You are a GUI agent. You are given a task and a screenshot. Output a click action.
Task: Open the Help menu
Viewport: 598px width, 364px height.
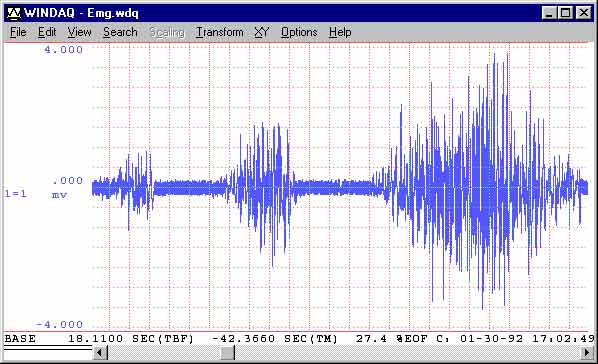pos(340,32)
